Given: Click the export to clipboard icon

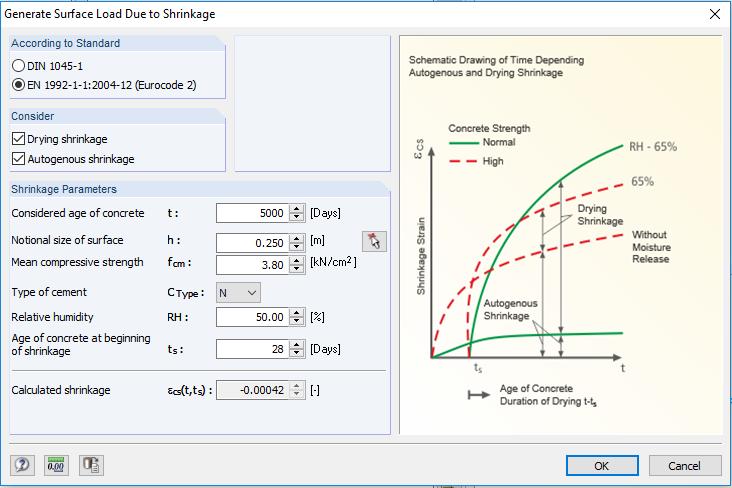Looking at the screenshot, I should point(91,465).
